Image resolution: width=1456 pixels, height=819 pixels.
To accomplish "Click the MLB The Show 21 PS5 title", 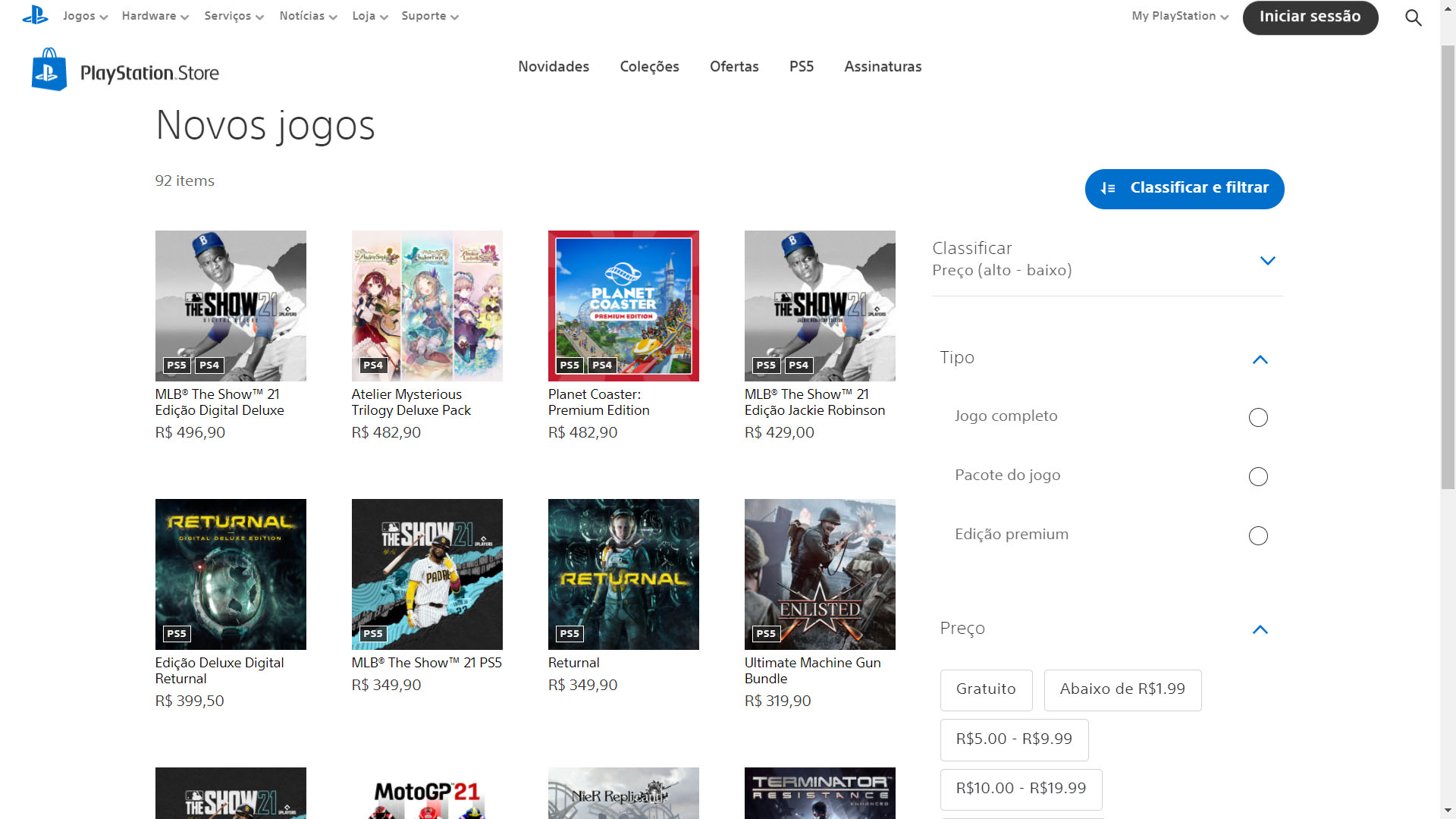I will pos(426,663).
